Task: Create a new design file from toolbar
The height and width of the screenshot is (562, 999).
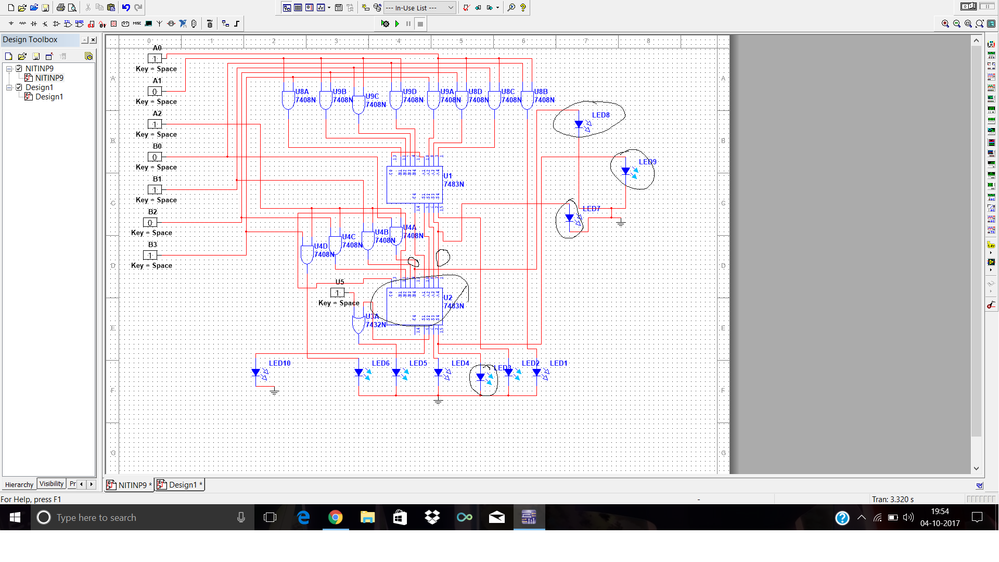Action: pyautogui.click(x=11, y=8)
